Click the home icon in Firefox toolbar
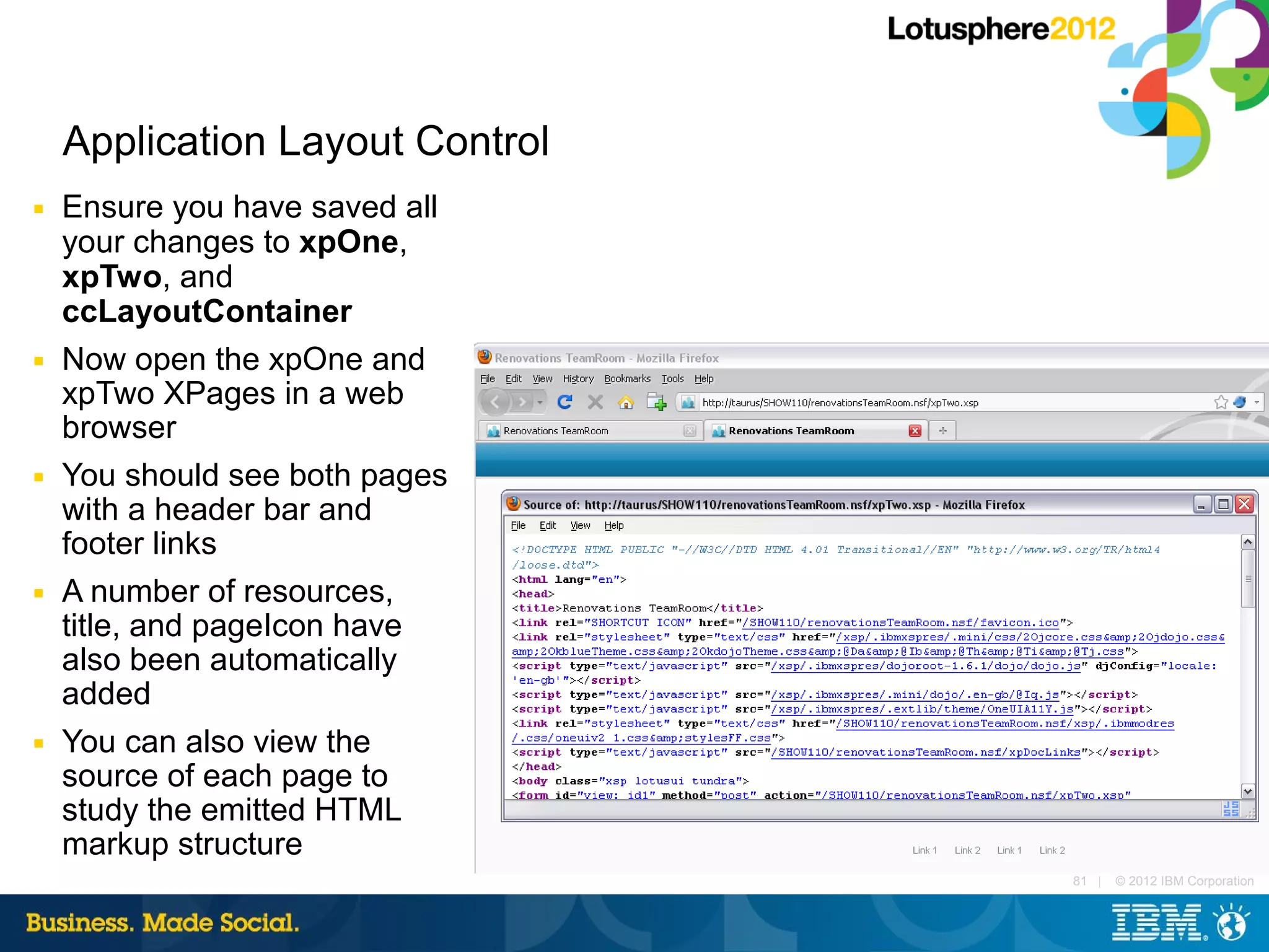 pos(626,403)
